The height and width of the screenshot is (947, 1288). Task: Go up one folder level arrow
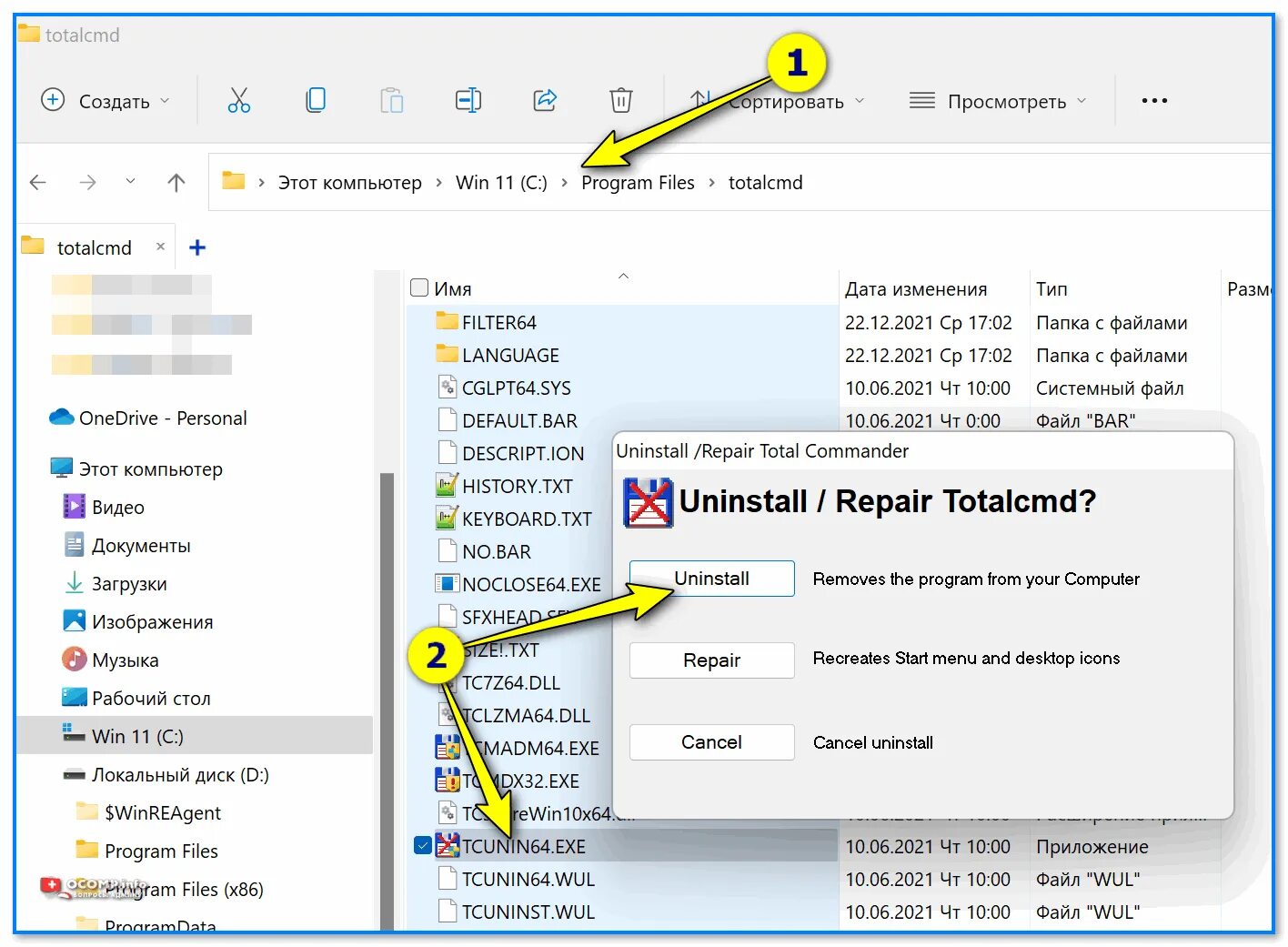click(x=176, y=183)
